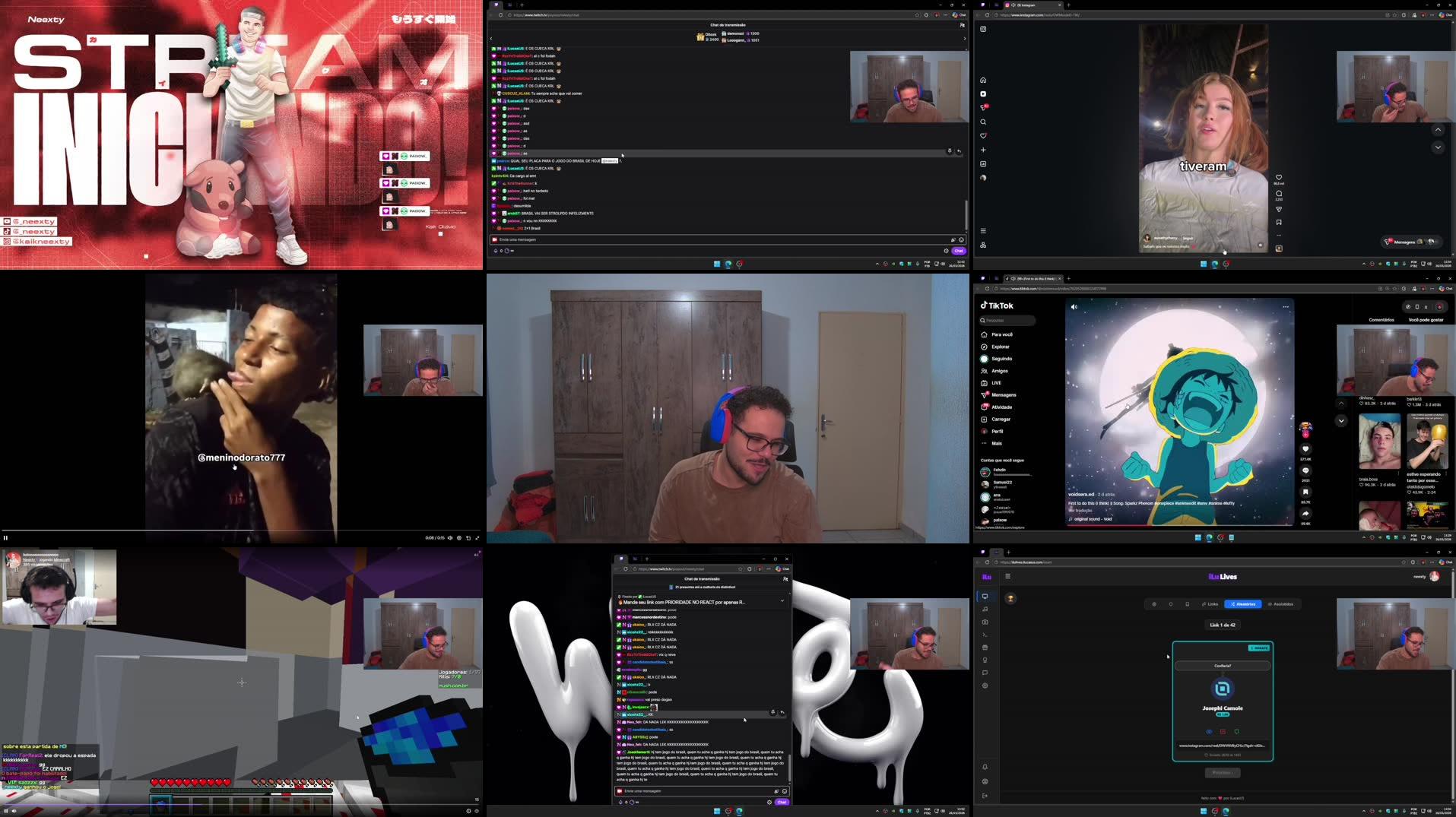Open comments on the Instagram reel

[1279, 194]
